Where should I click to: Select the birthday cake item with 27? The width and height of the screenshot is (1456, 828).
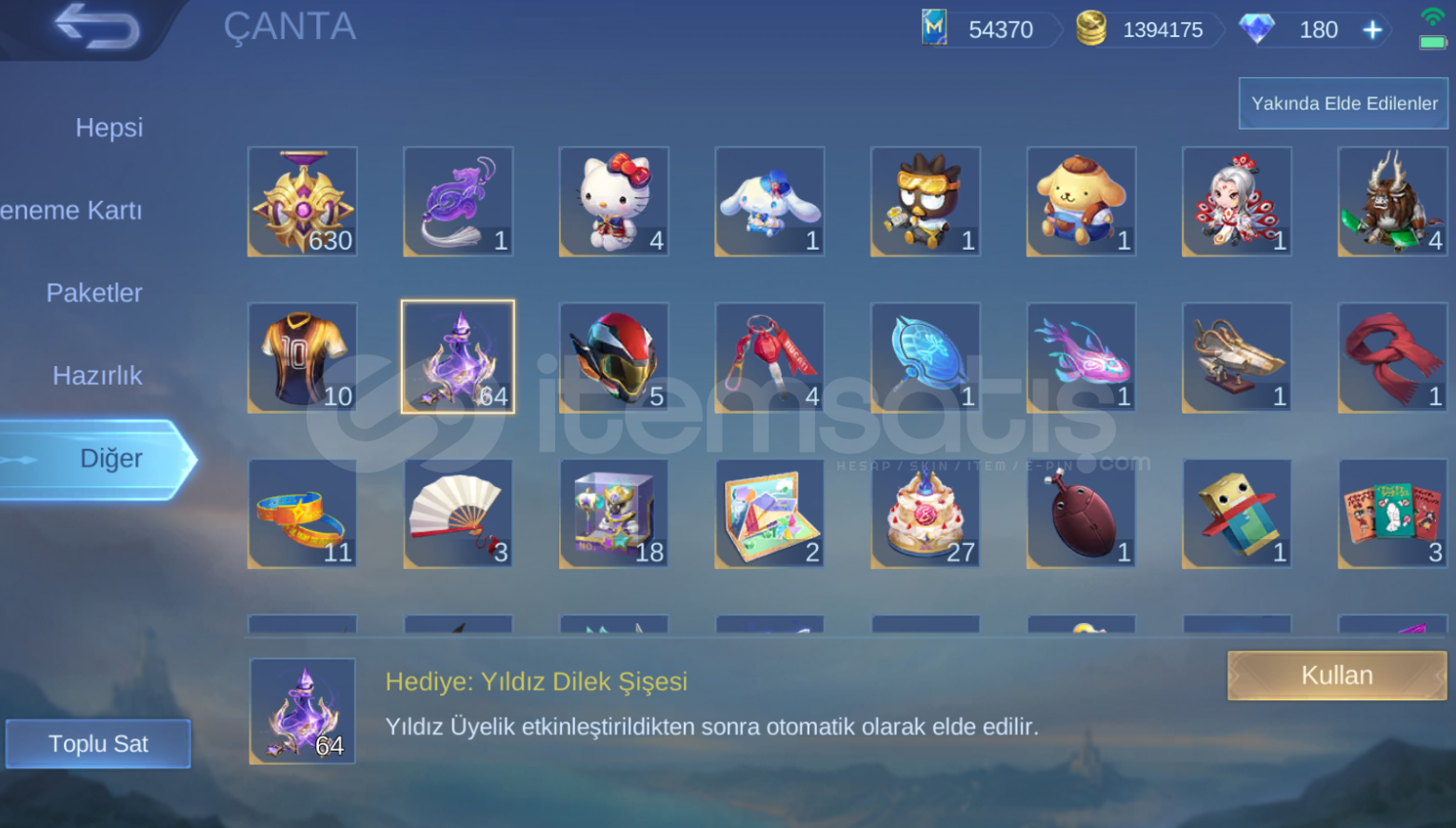[926, 514]
